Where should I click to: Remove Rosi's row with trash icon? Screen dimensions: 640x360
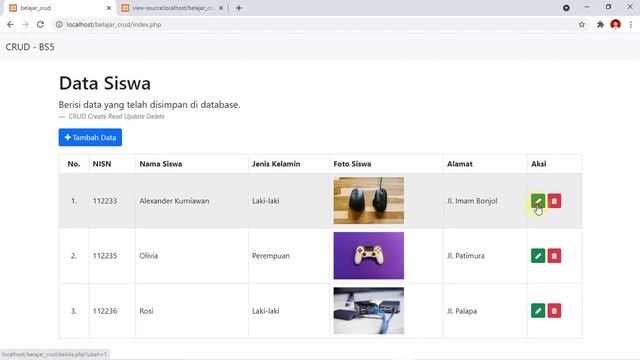(554, 311)
